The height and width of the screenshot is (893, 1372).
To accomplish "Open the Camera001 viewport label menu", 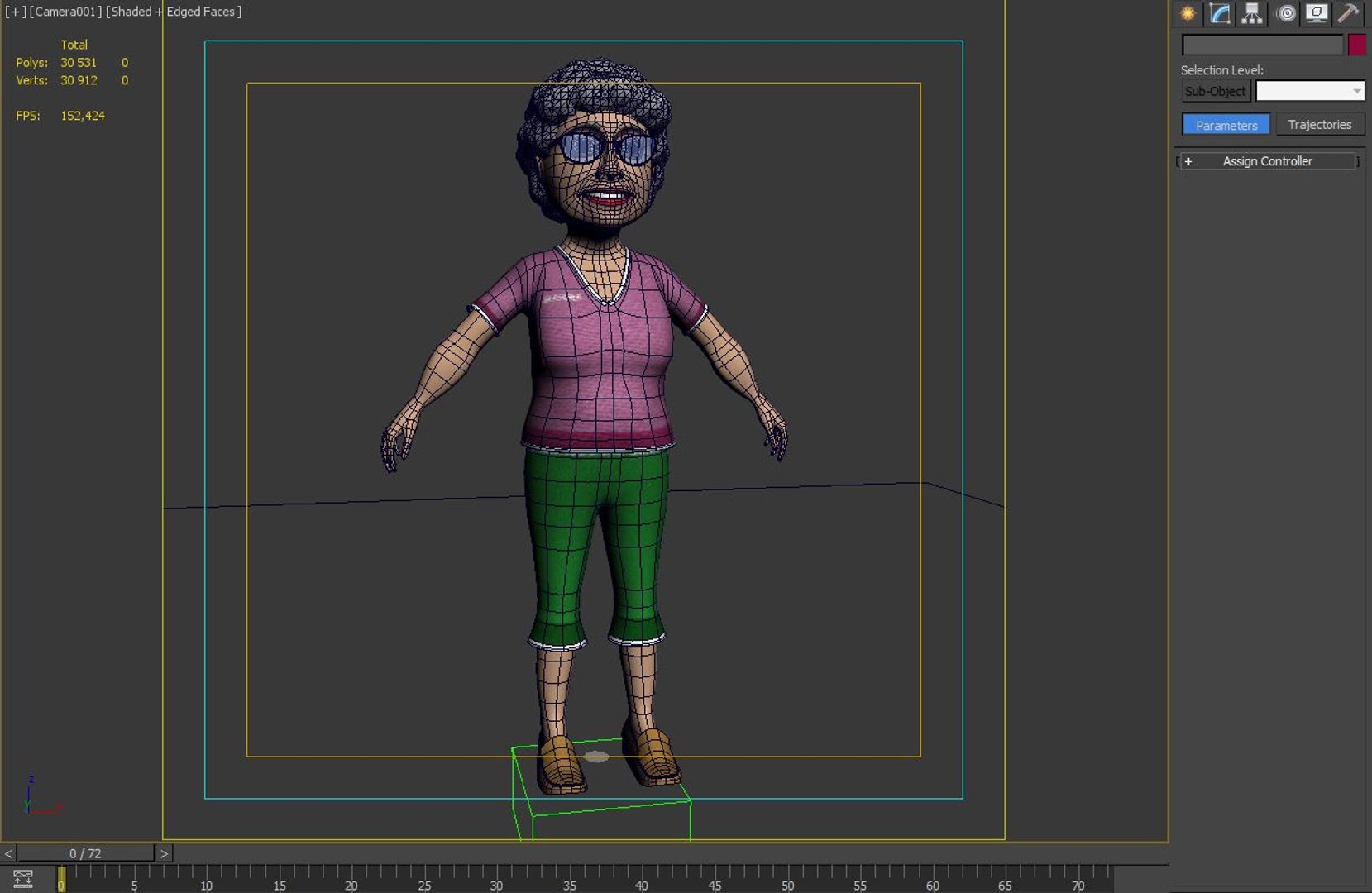I will coord(65,12).
